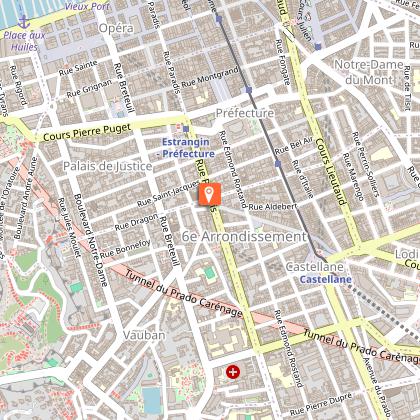This screenshot has height=420, width=420.
Task: Select the blue stop icon near Cours Julien
Action: tap(318, 47)
